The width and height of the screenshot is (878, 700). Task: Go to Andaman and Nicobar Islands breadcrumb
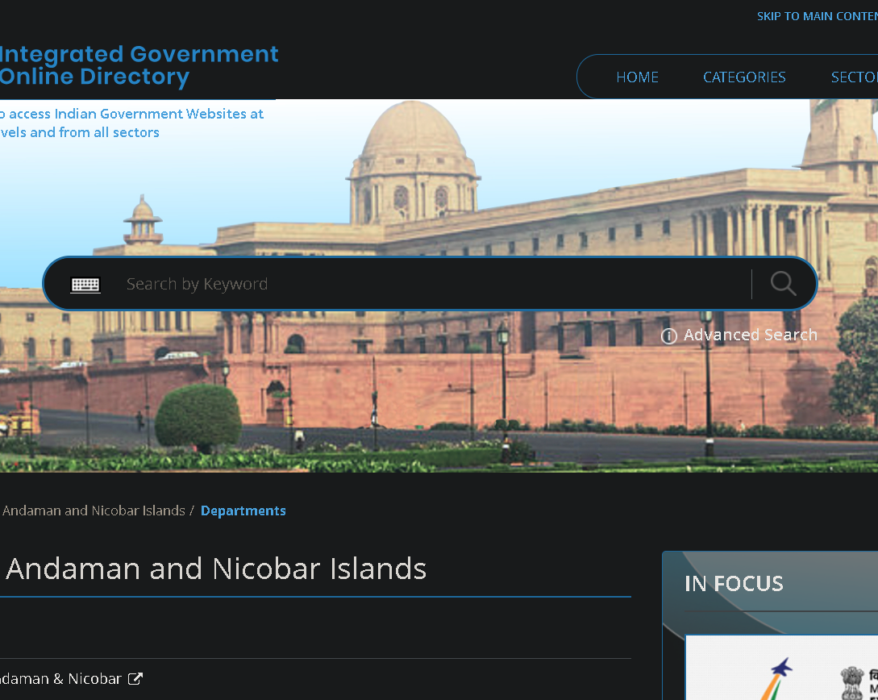click(93, 511)
